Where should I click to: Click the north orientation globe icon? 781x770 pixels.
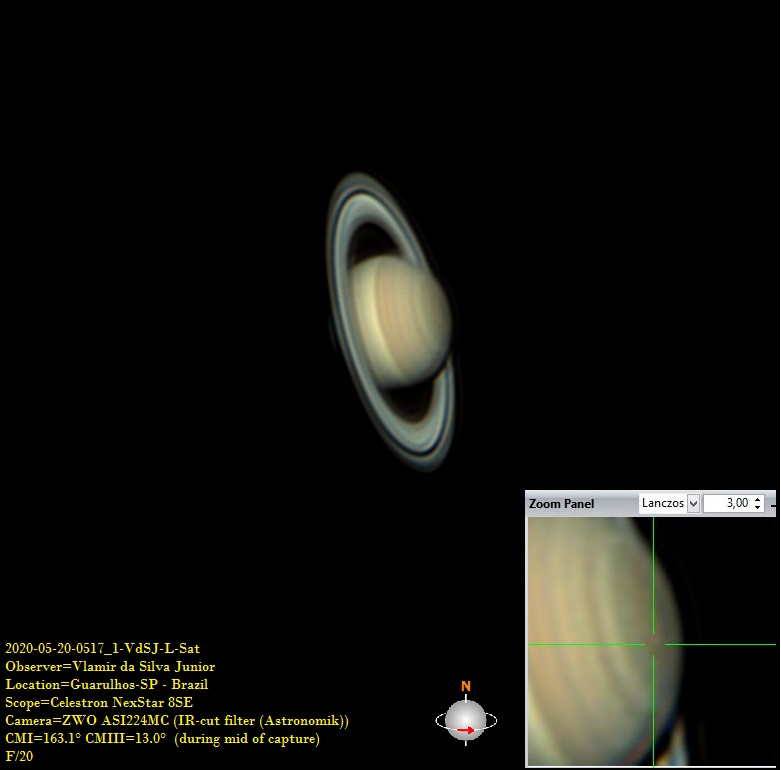(x=466, y=715)
